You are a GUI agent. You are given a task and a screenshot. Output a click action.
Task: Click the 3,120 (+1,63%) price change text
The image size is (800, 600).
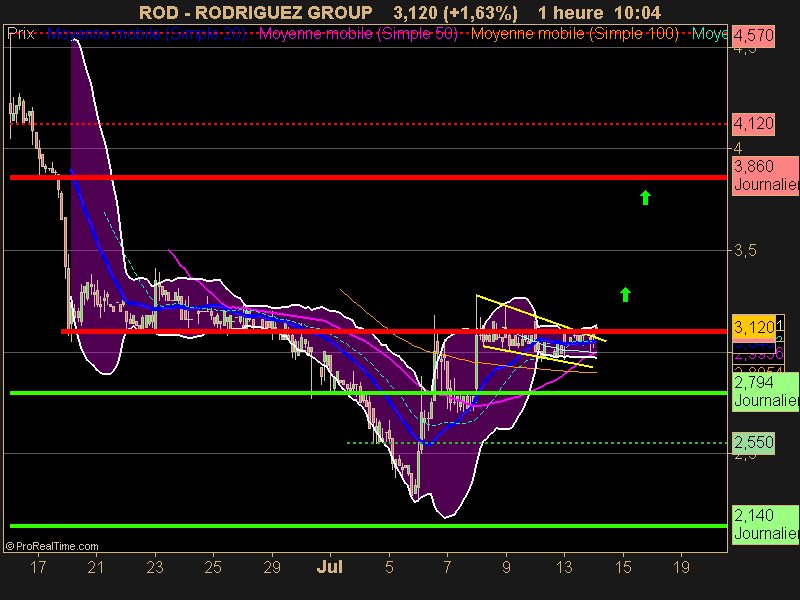tap(455, 13)
